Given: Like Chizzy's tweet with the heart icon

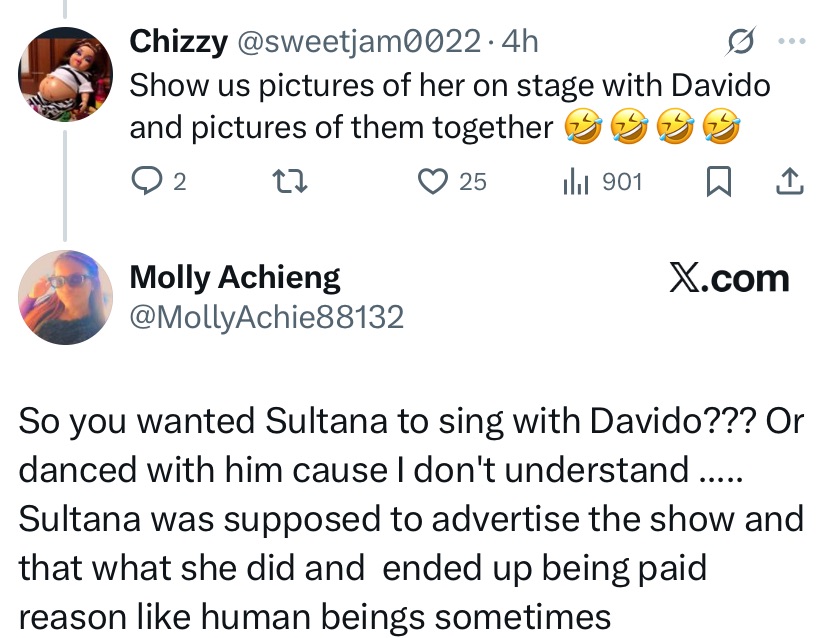Looking at the screenshot, I should click(x=431, y=181).
